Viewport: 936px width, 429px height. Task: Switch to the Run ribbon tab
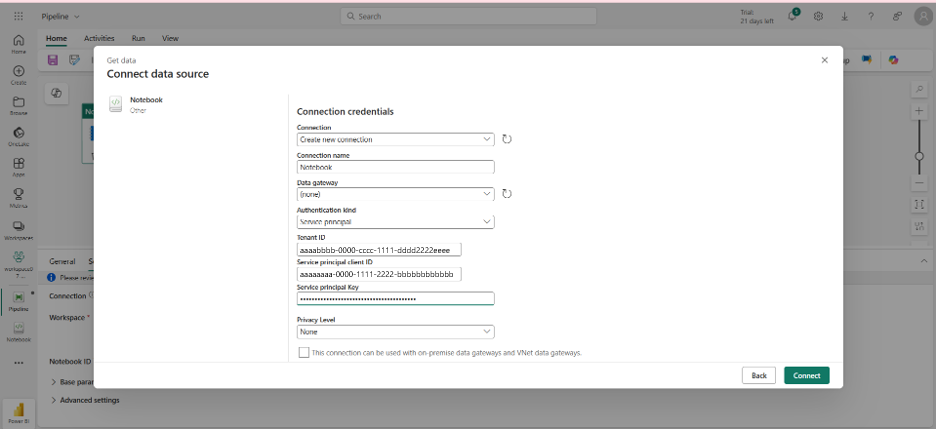click(138, 38)
